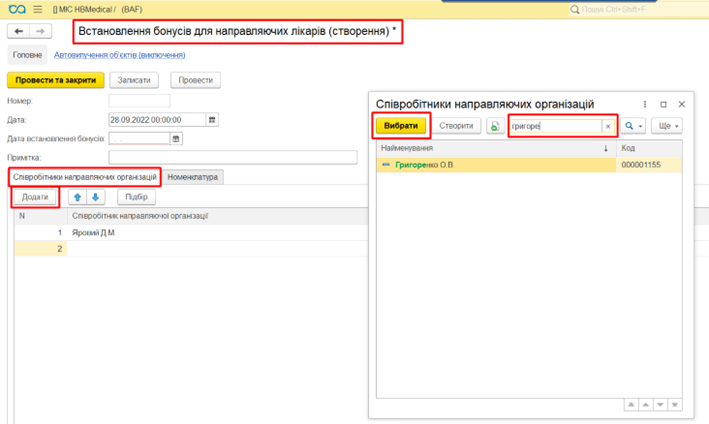Viewport: 709px width, 424px height.
Task: Move row up with blue arrow
Action: tap(76, 197)
